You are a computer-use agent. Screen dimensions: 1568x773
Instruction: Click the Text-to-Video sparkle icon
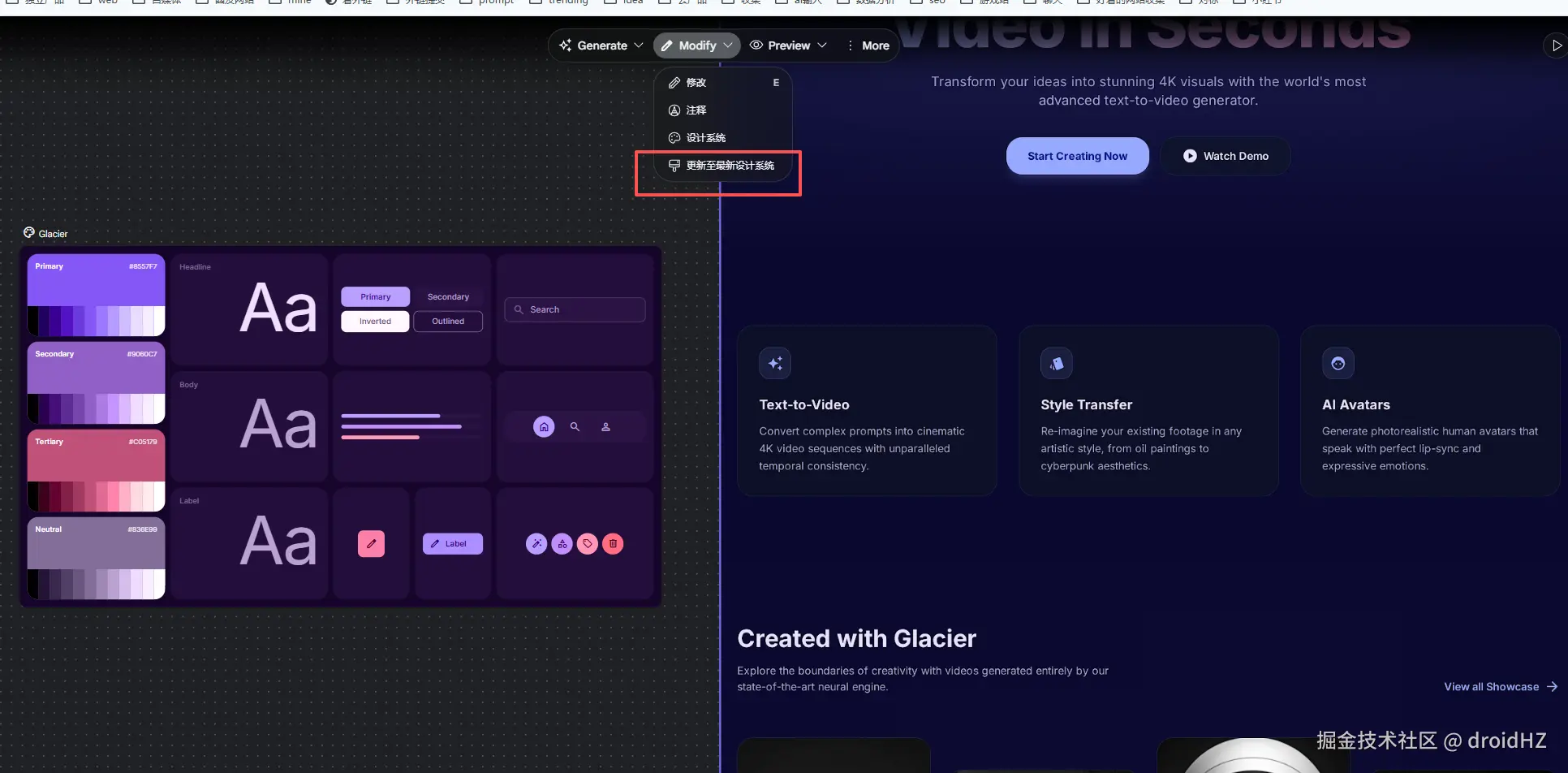tap(775, 363)
